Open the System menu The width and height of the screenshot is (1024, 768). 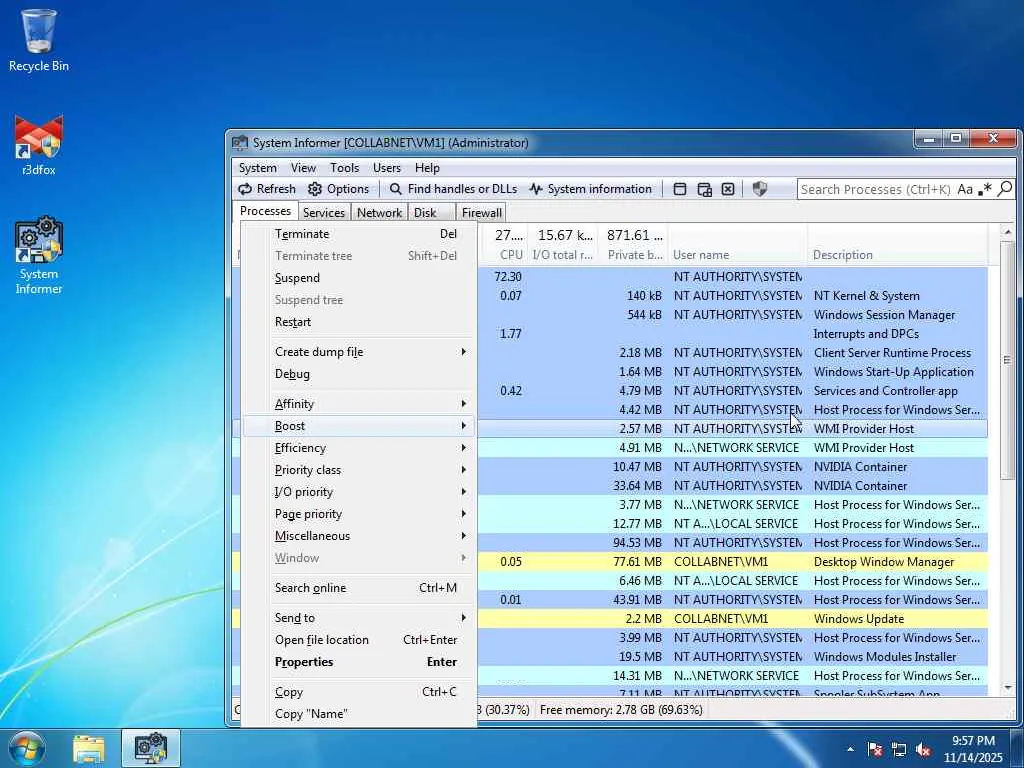coord(257,168)
